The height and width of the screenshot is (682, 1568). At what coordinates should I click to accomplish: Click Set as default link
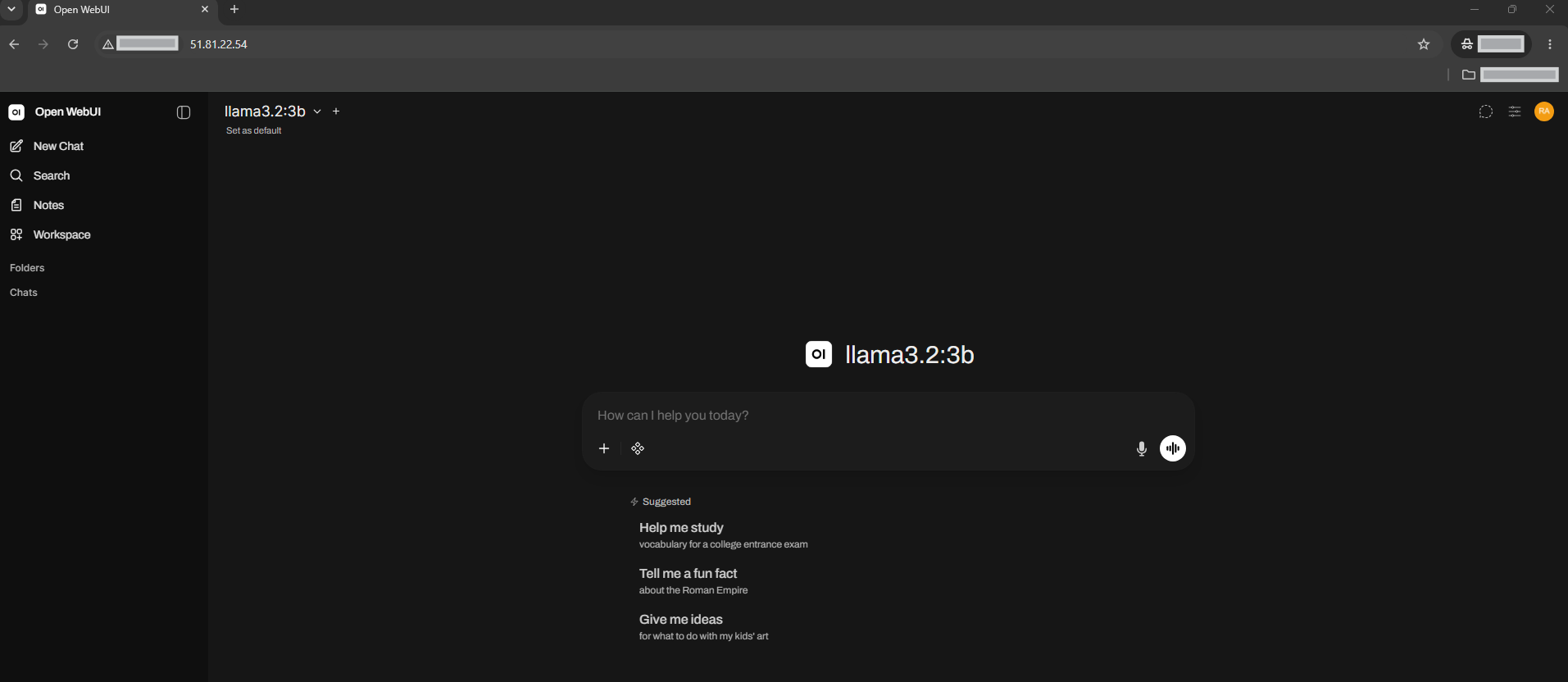[x=253, y=130]
